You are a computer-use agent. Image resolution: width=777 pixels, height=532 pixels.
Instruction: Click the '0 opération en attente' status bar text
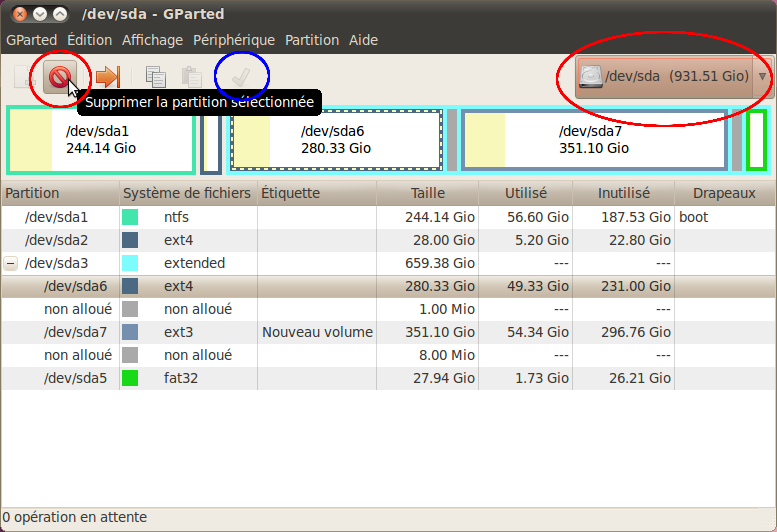point(74,518)
